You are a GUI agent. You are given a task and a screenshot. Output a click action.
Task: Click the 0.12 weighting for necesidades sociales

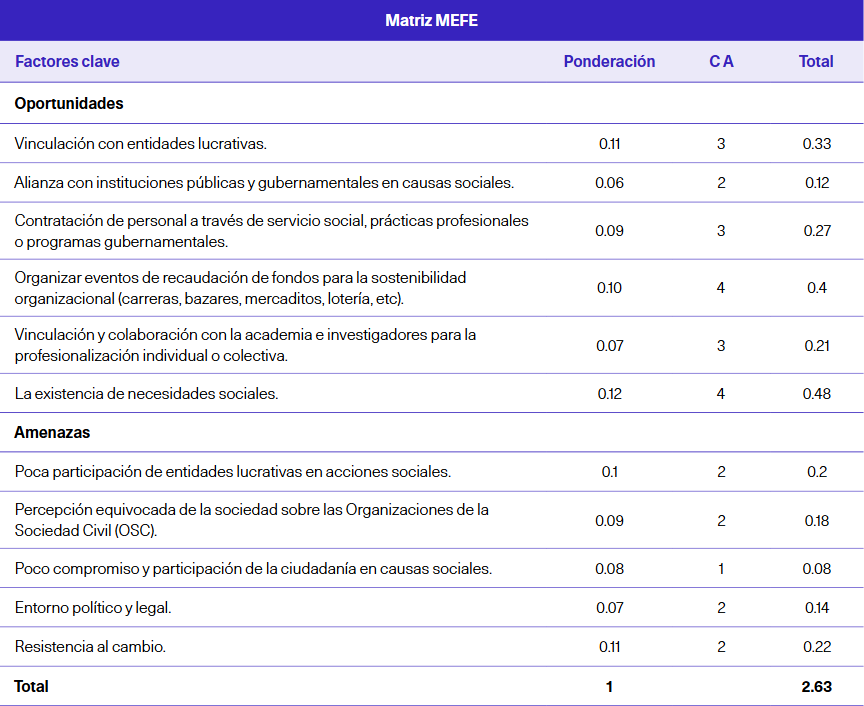coord(609,394)
